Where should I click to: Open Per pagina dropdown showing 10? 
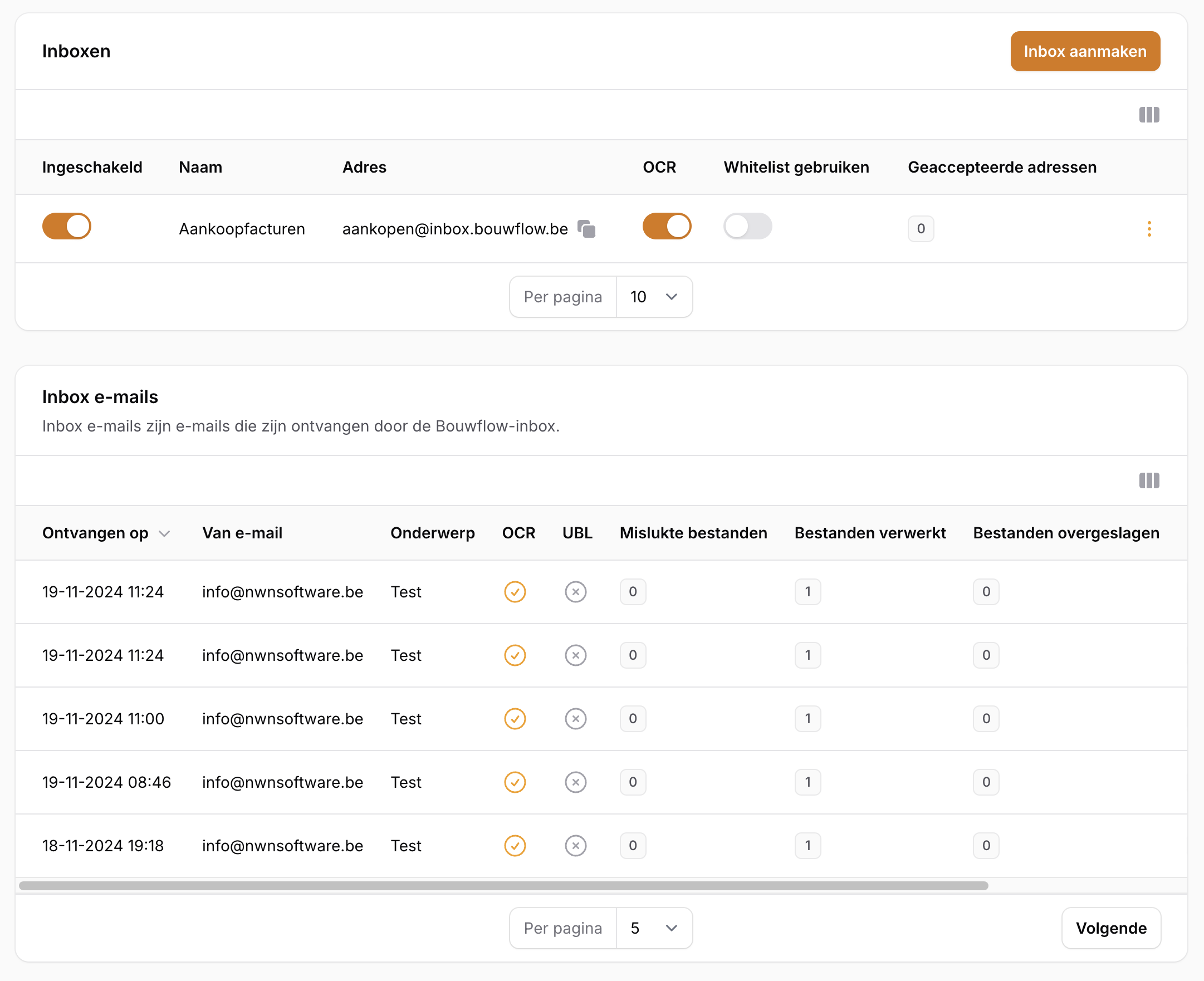click(x=653, y=297)
